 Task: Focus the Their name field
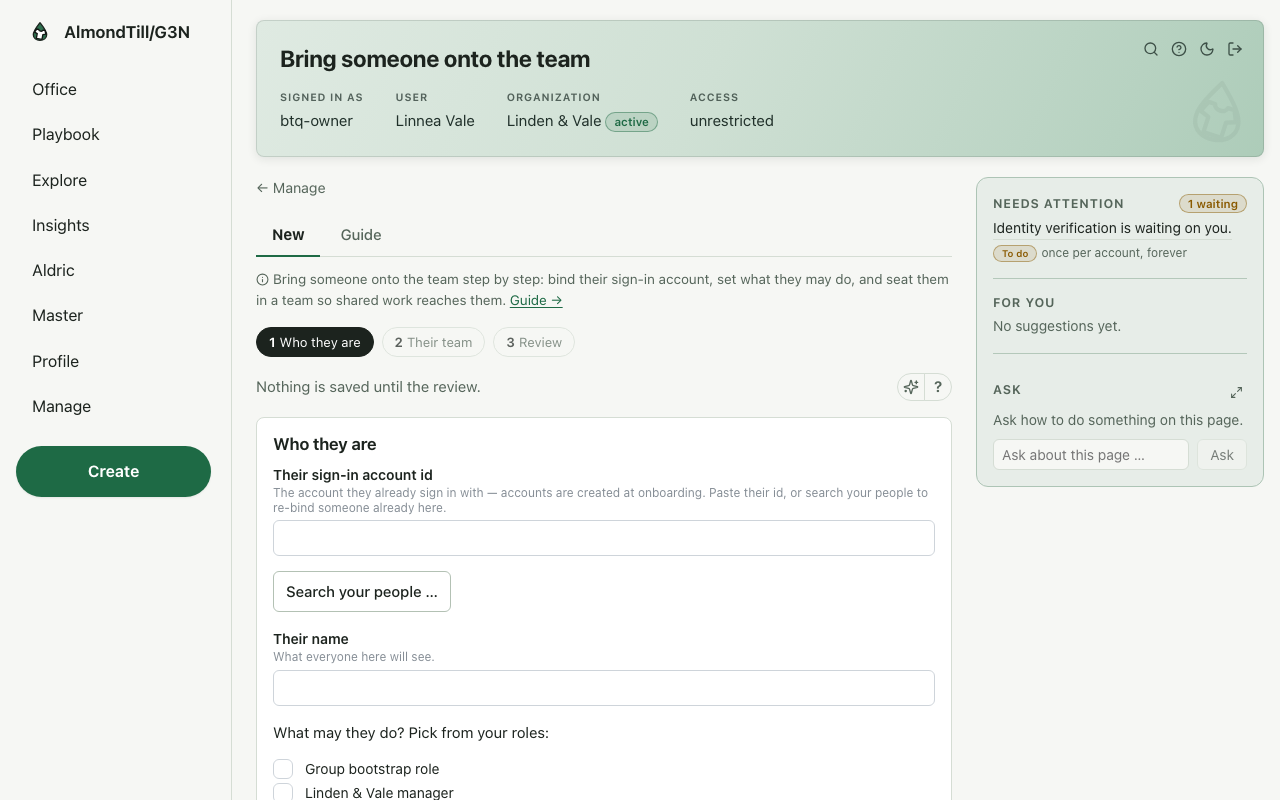pyautogui.click(x=604, y=688)
